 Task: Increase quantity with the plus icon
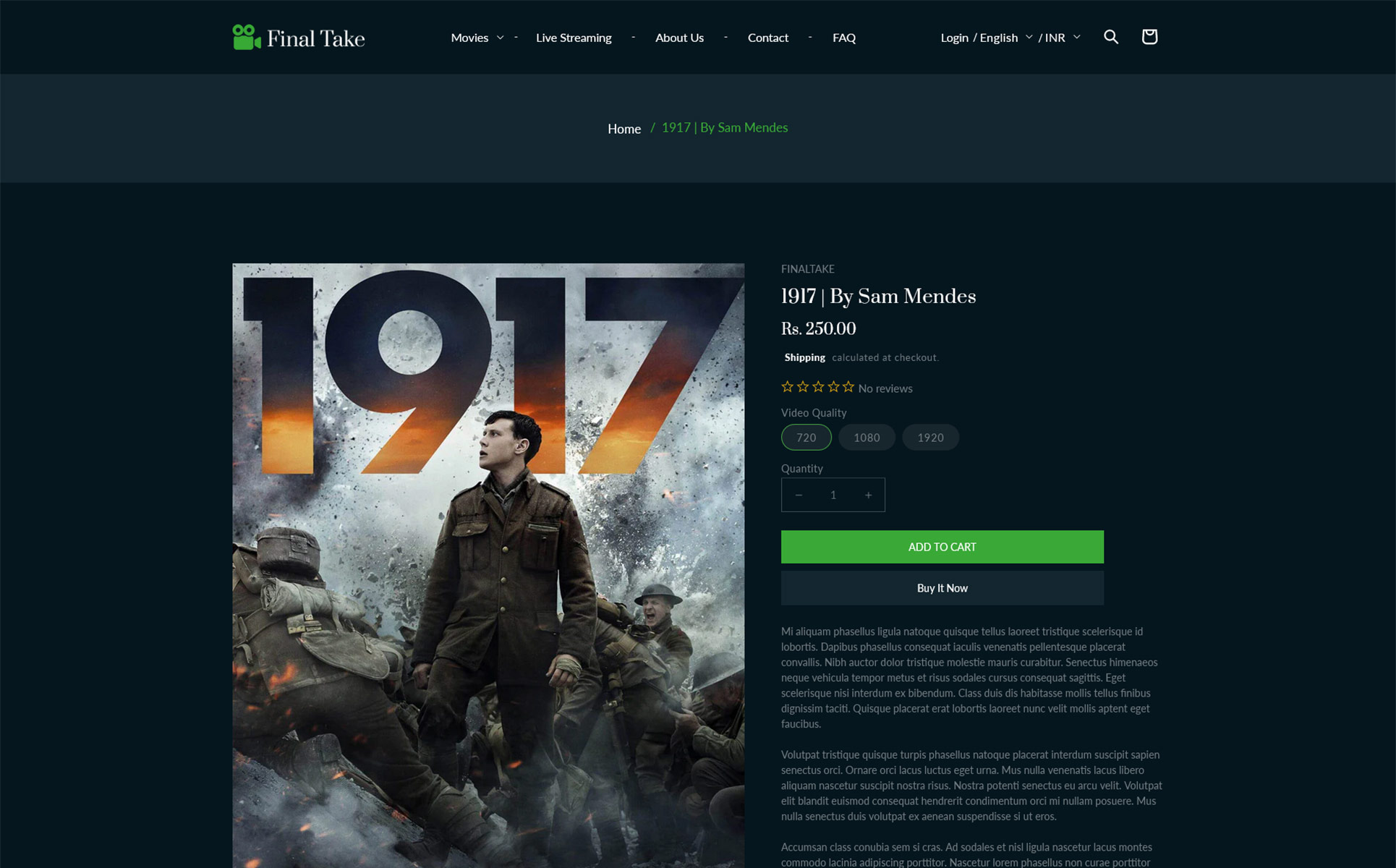click(868, 495)
